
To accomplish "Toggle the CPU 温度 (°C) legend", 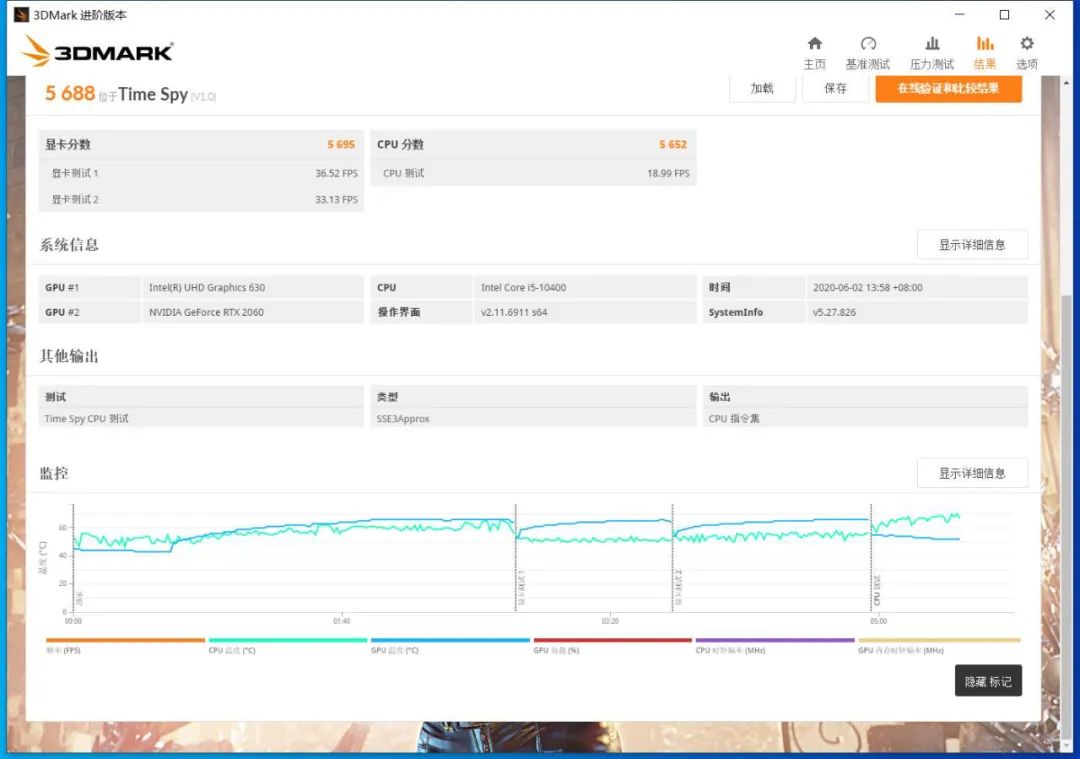I will 287,645.
